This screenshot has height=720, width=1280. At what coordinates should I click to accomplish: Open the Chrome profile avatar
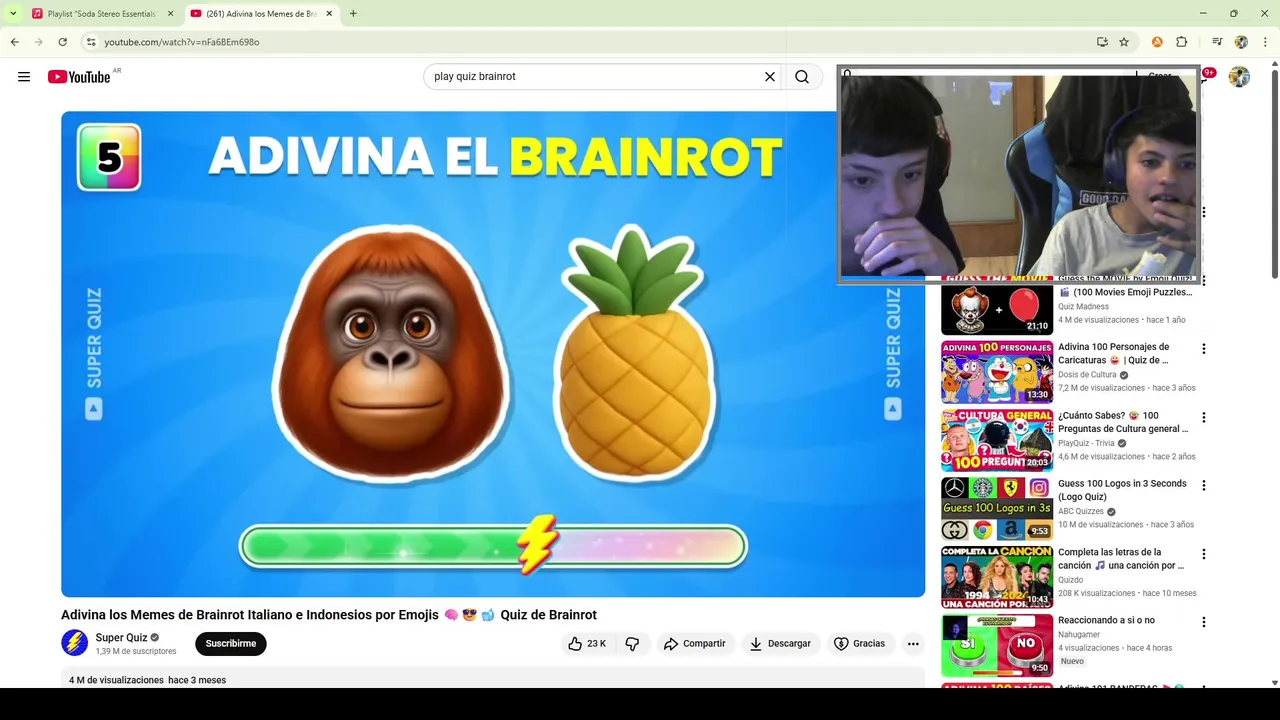[1241, 42]
